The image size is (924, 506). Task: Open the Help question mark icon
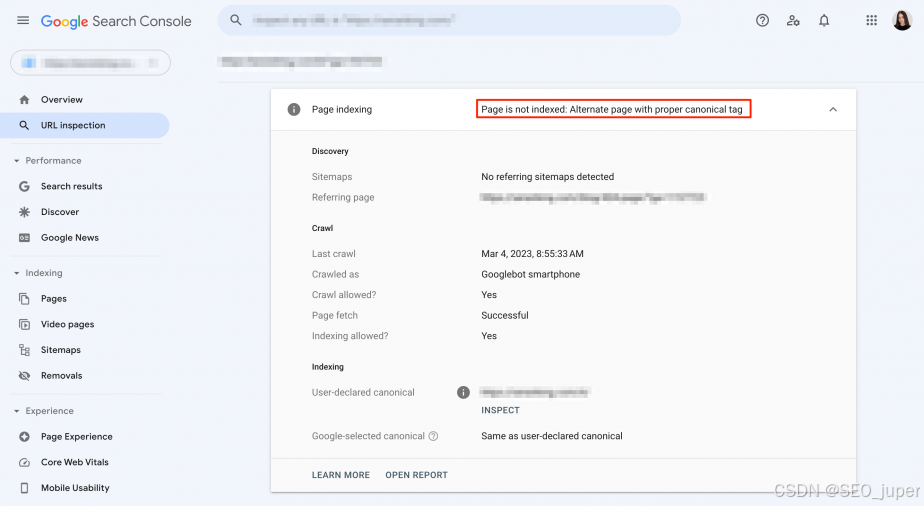coord(763,21)
